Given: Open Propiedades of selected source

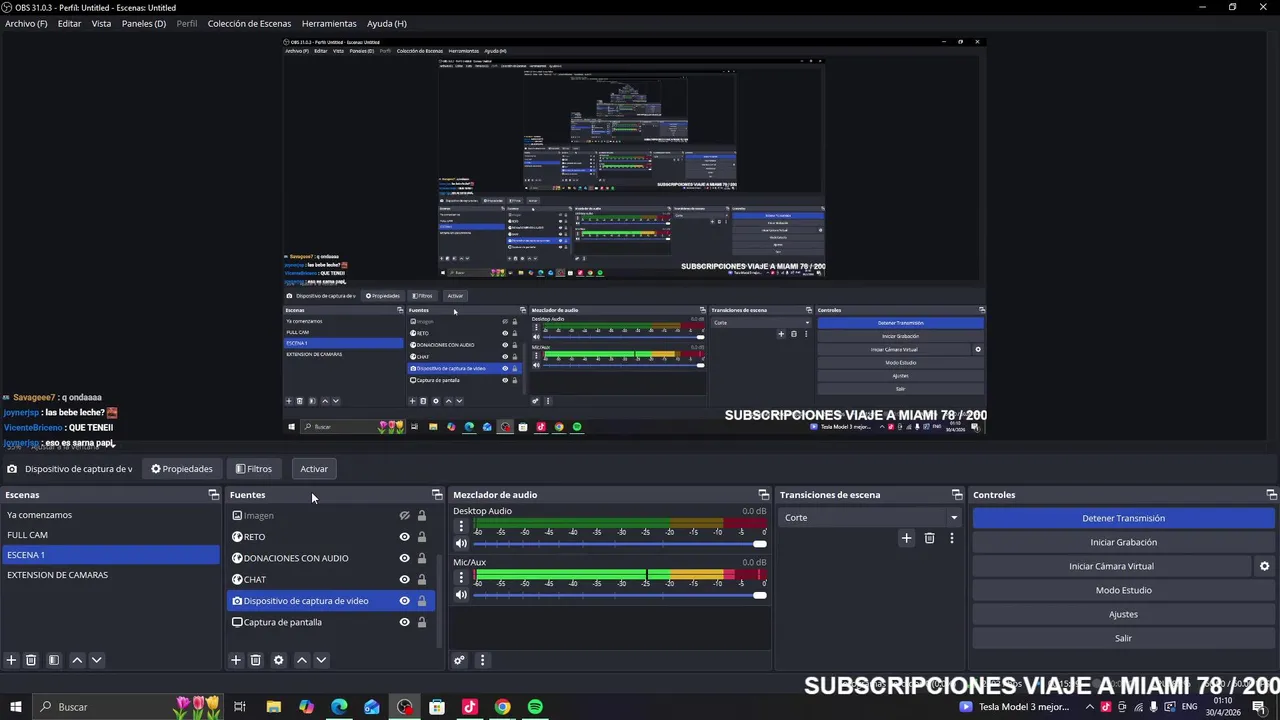Looking at the screenshot, I should (182, 469).
